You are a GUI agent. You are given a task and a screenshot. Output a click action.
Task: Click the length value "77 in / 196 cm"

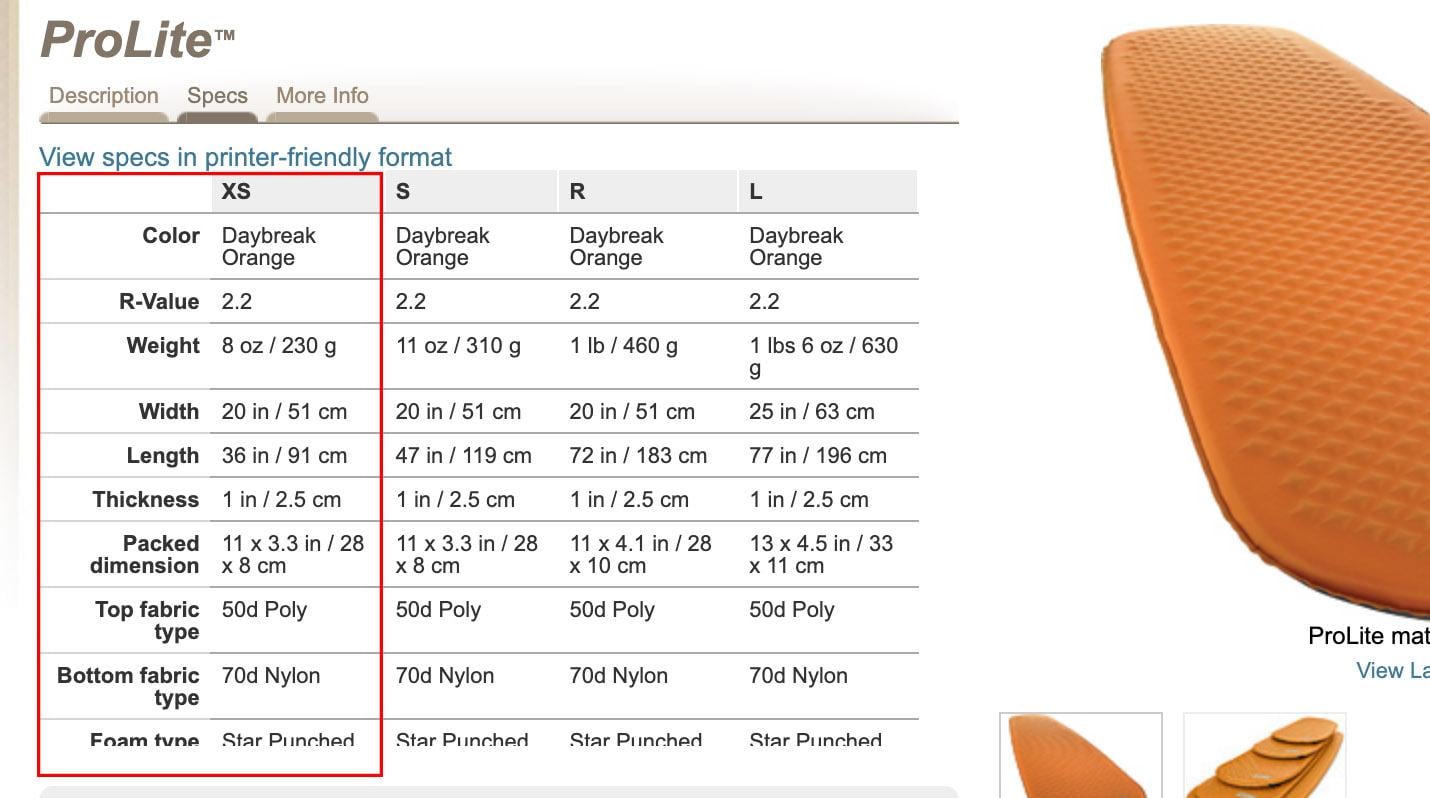(x=818, y=456)
